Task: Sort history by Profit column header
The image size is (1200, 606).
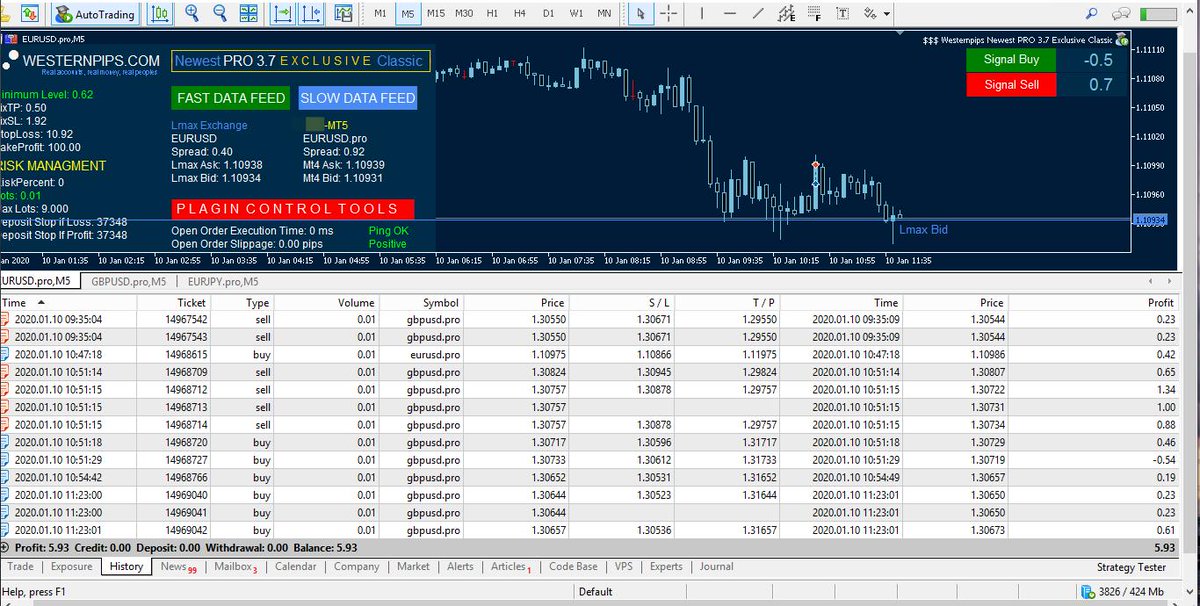Action: pyautogui.click(x=1094, y=302)
